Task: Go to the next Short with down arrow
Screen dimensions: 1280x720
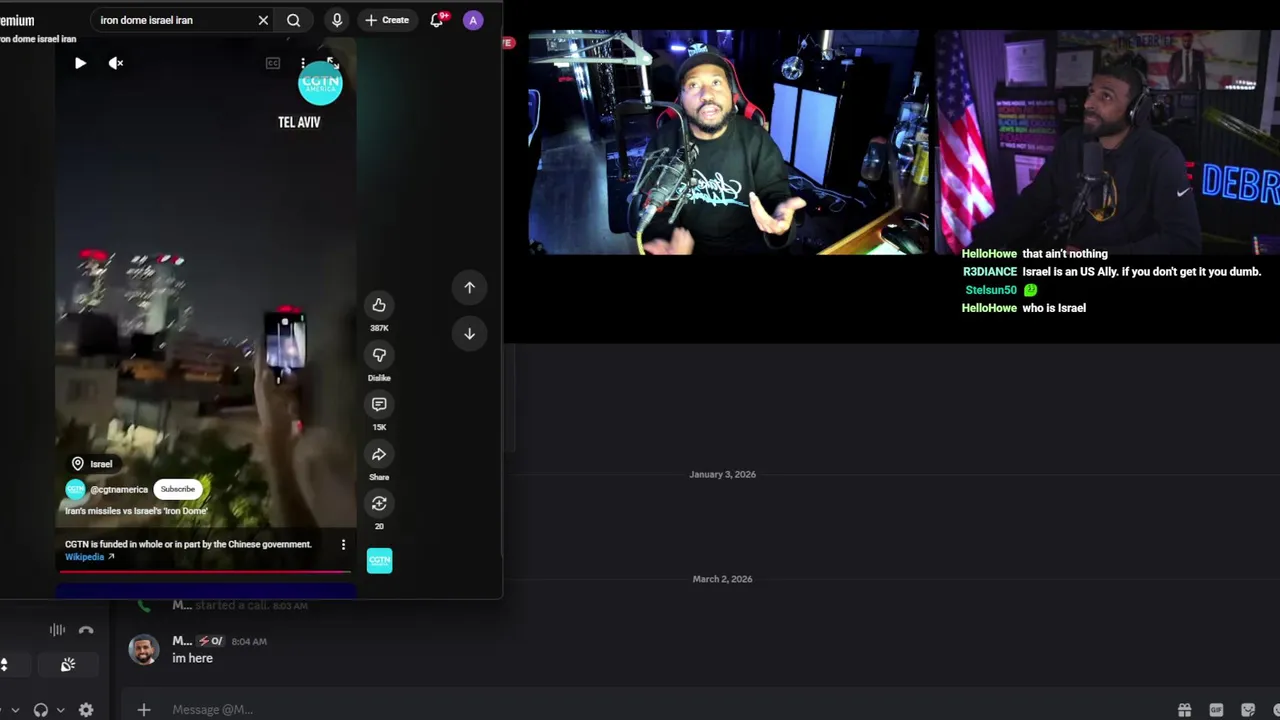Action: [469, 333]
